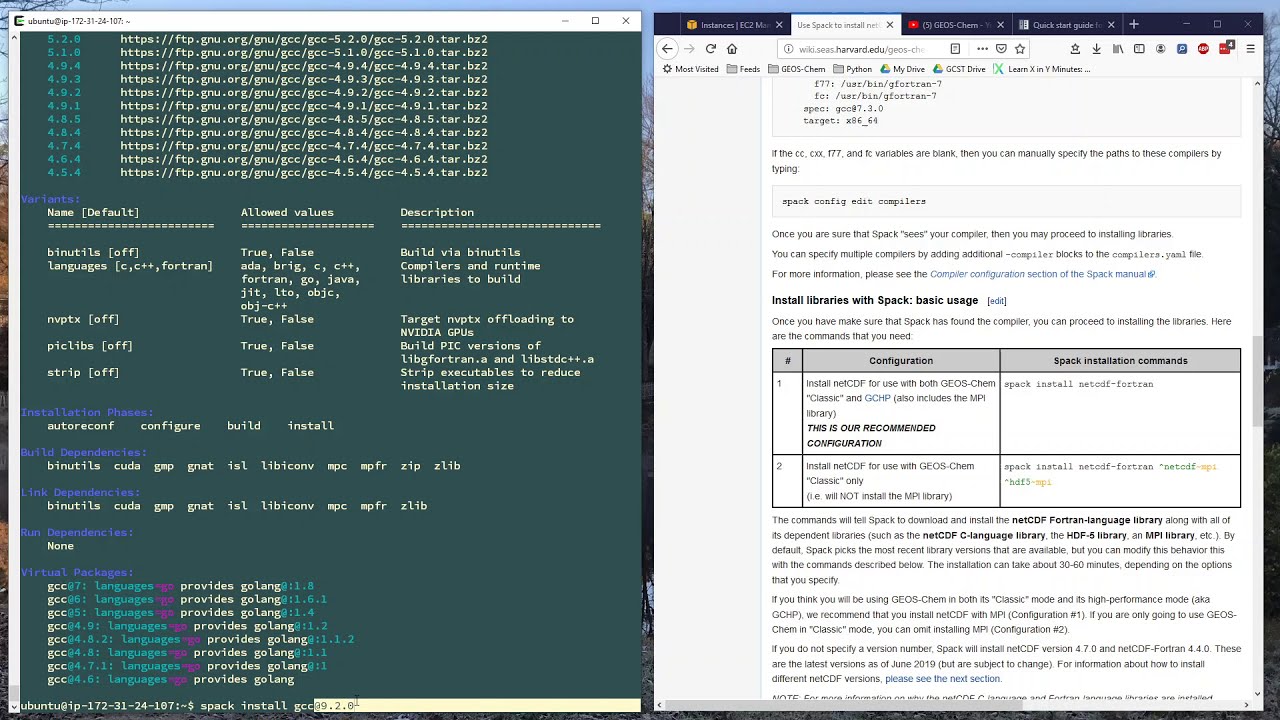Click 'binutils [off]' variant in terminal
The height and width of the screenshot is (720, 1280).
pyautogui.click(x=93, y=252)
